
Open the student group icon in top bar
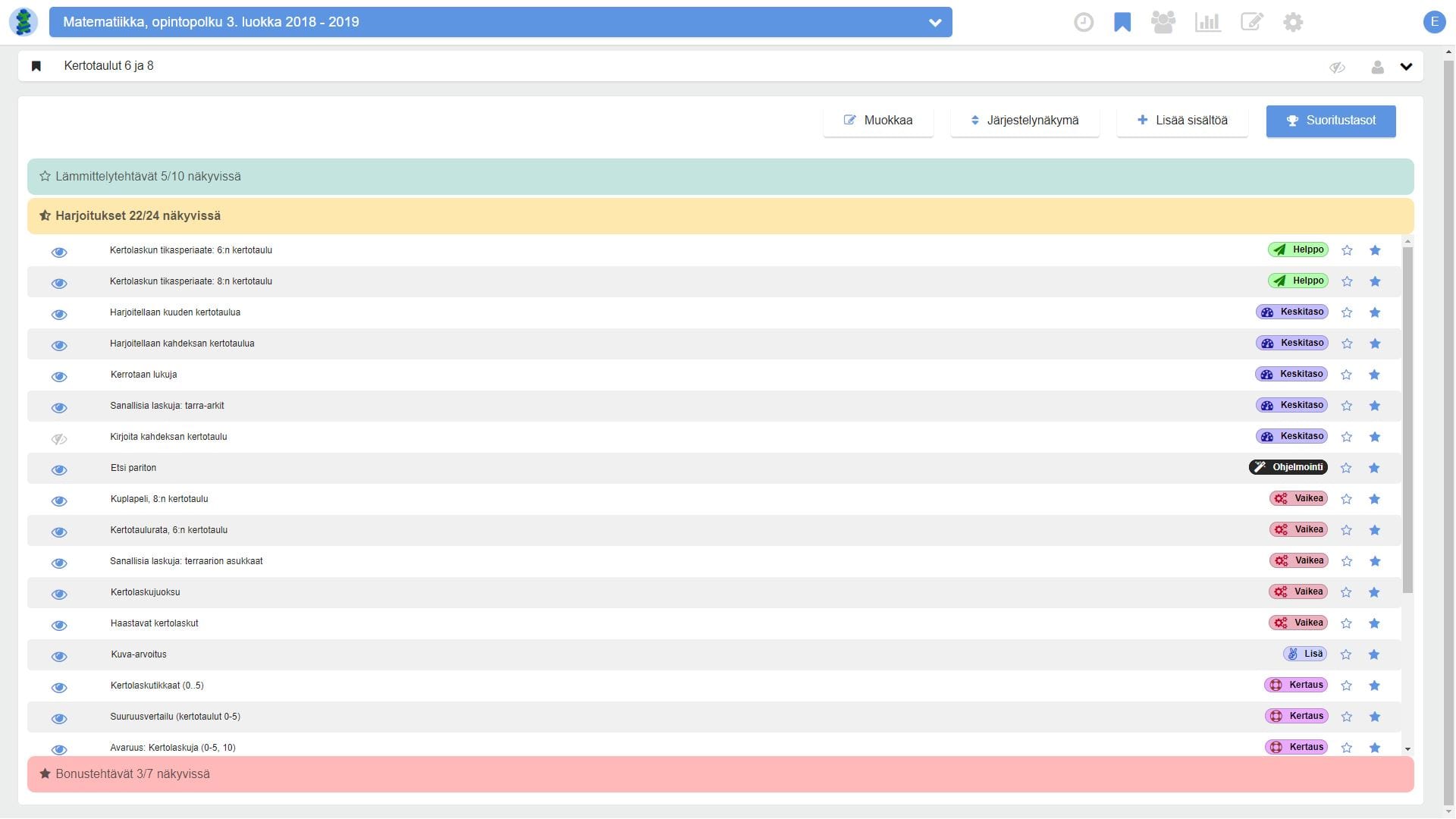click(x=1163, y=22)
